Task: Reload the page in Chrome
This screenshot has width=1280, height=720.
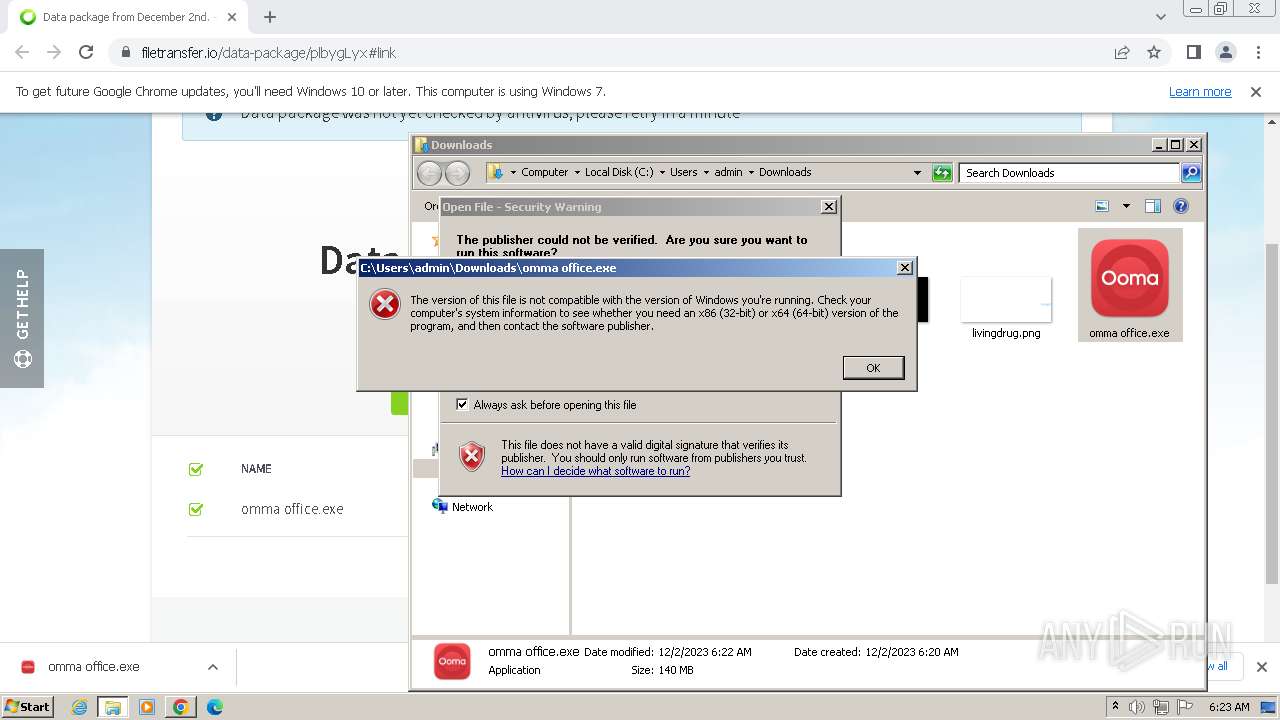Action: coord(86,52)
